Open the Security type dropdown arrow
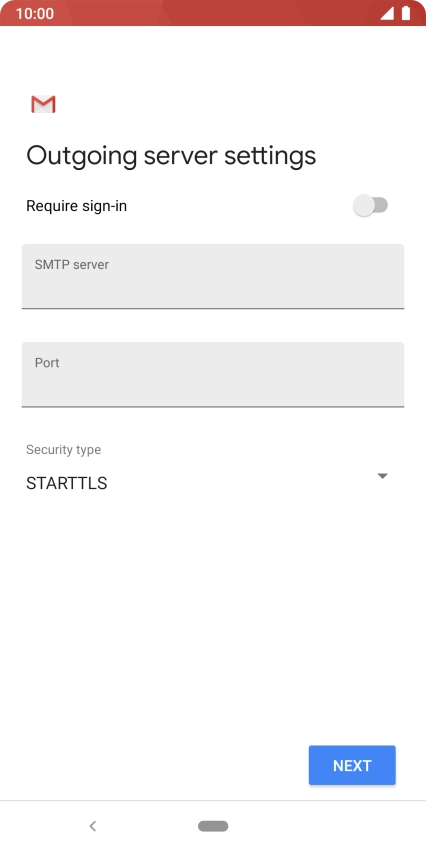 coord(383,476)
